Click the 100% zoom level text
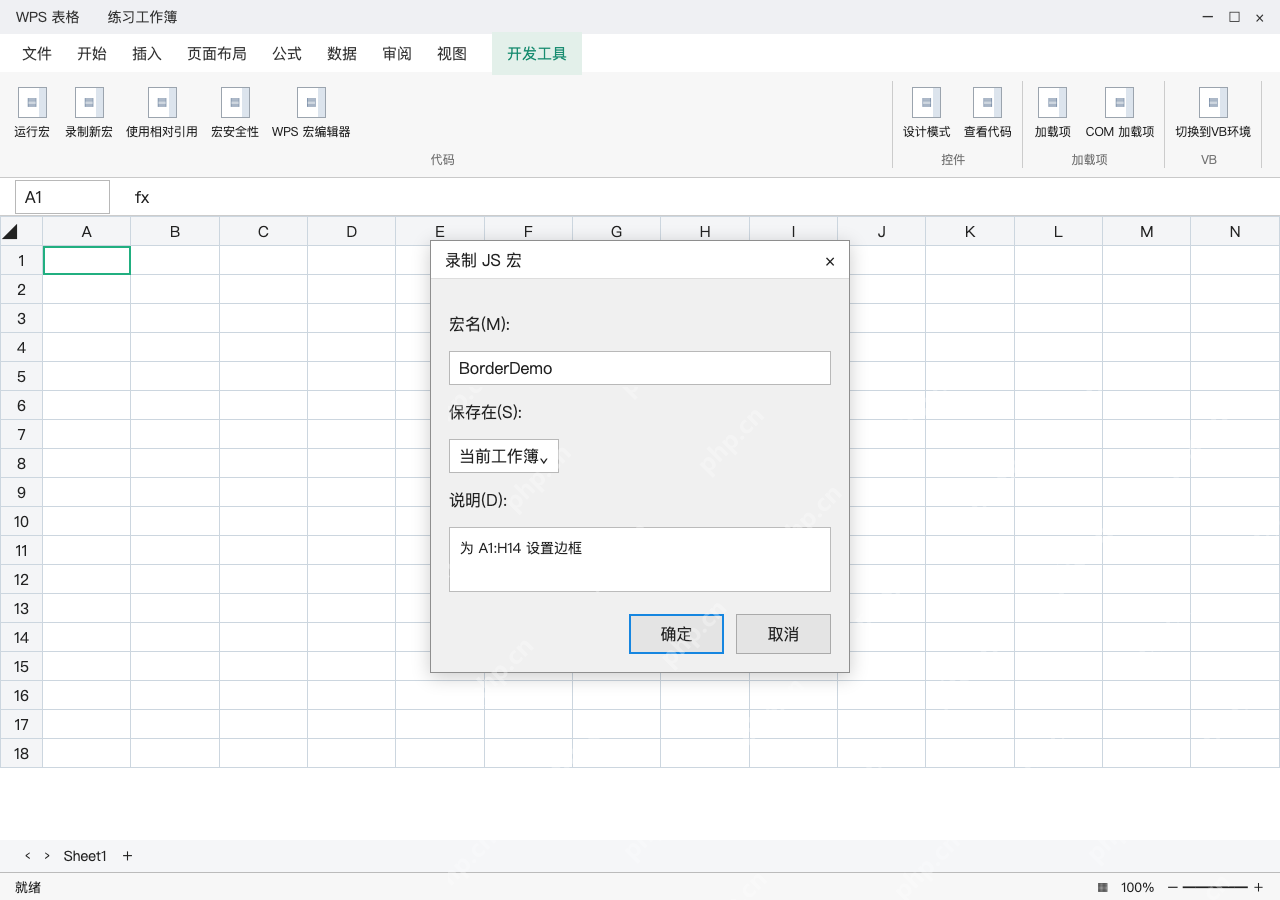The width and height of the screenshot is (1280, 900). [1137, 887]
